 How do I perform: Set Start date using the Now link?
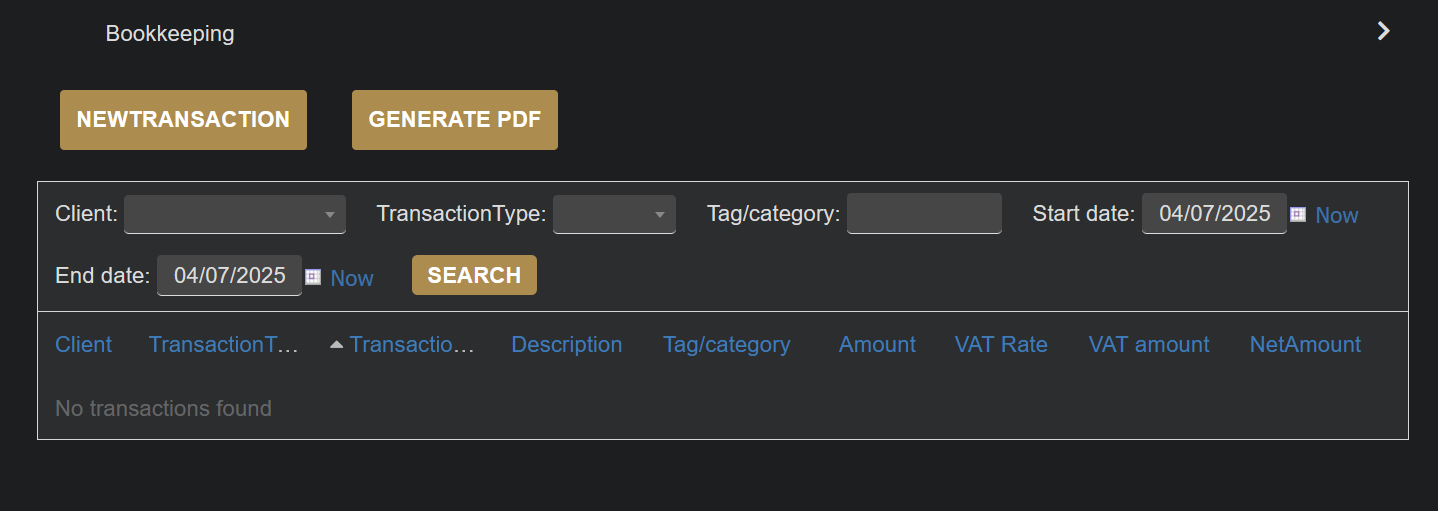point(1337,215)
